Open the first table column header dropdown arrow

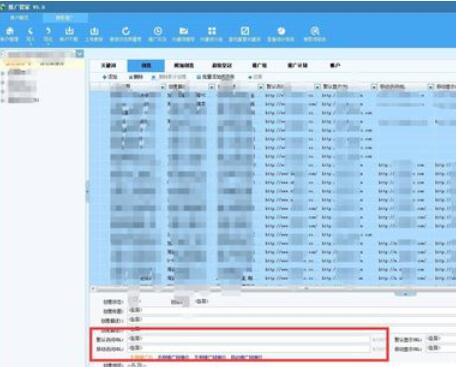162,87
